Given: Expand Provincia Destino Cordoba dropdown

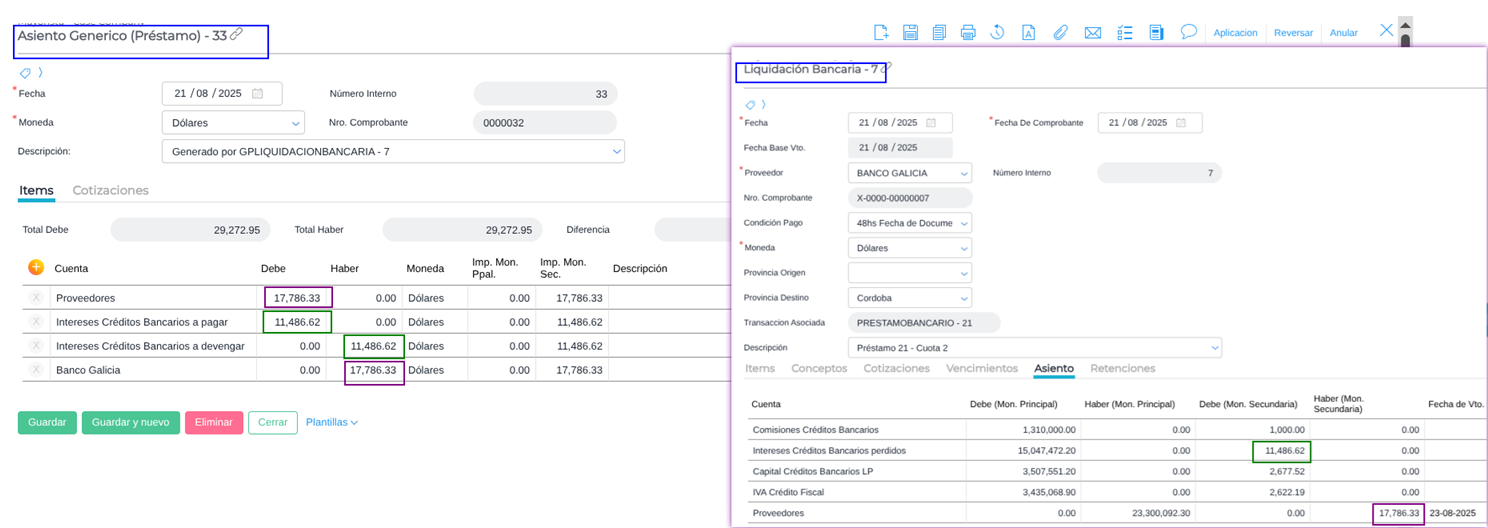Looking at the screenshot, I should (909, 298).
